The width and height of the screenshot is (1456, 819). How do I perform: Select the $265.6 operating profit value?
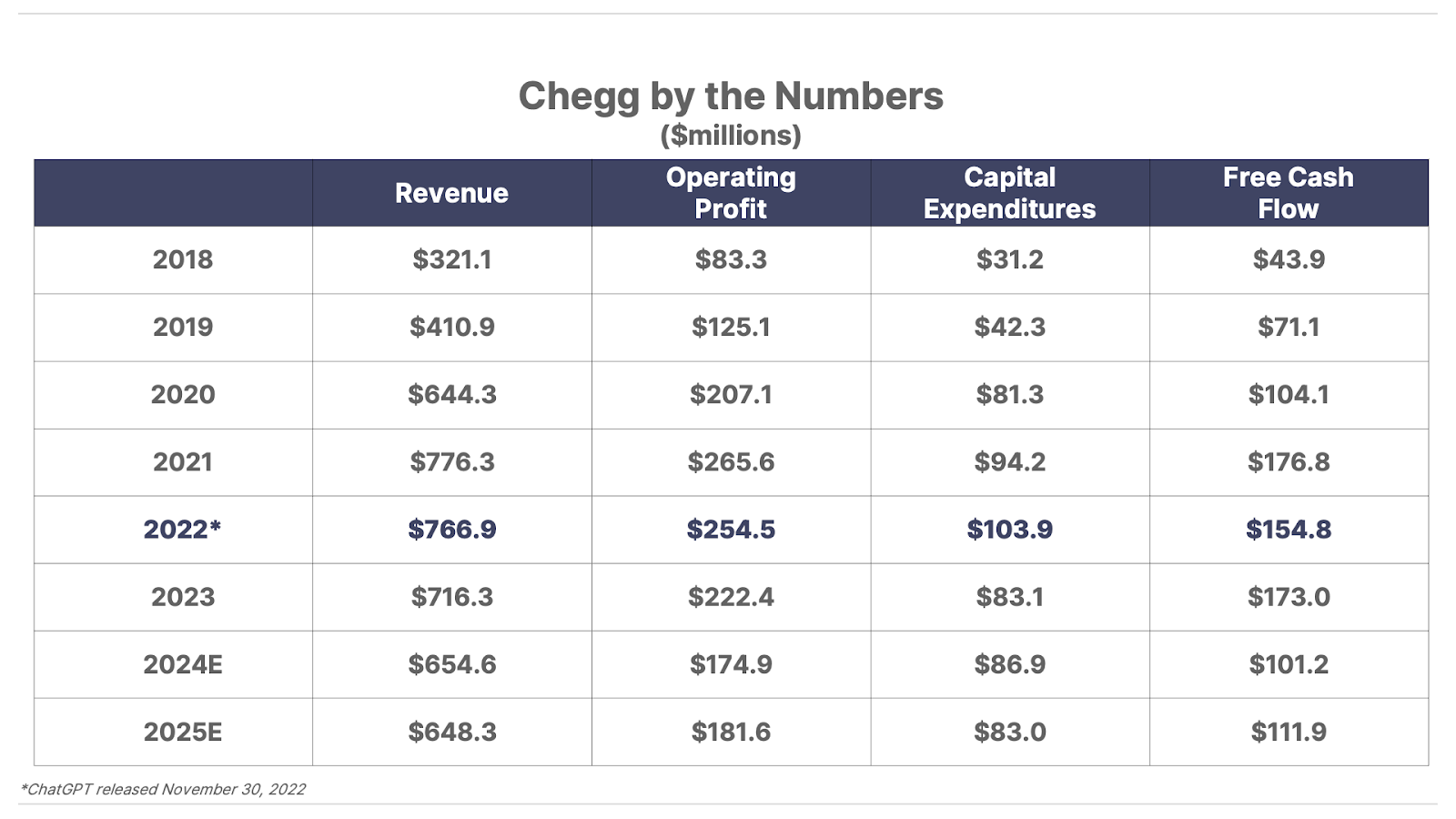point(731,462)
